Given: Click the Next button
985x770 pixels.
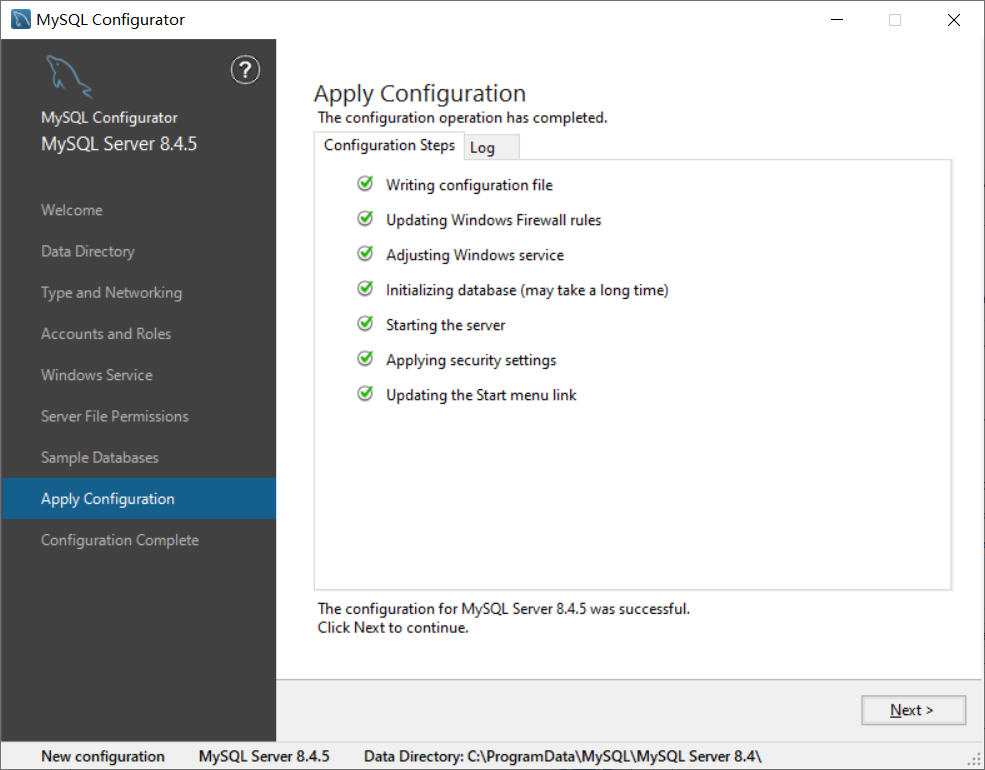Looking at the screenshot, I should click(x=913, y=710).
